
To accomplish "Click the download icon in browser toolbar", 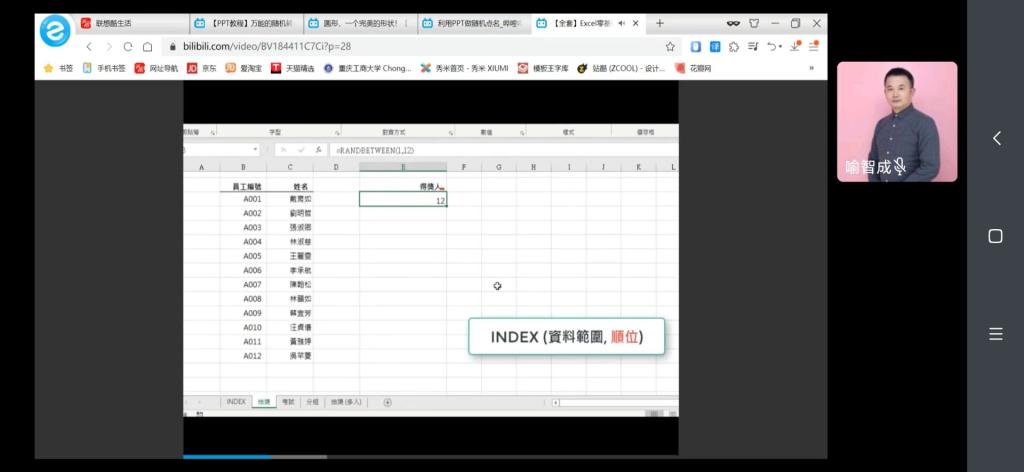I will click(794, 46).
